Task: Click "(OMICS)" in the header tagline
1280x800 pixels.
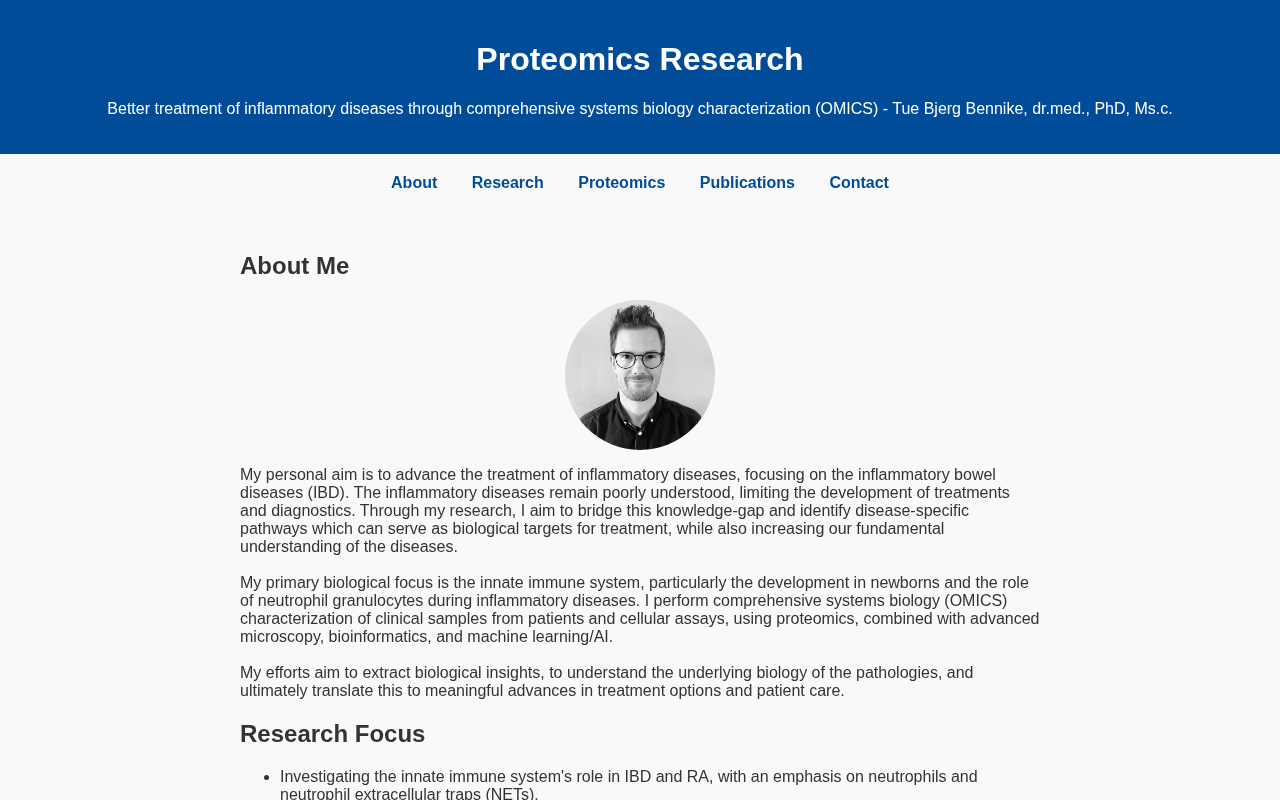Action: [846, 109]
